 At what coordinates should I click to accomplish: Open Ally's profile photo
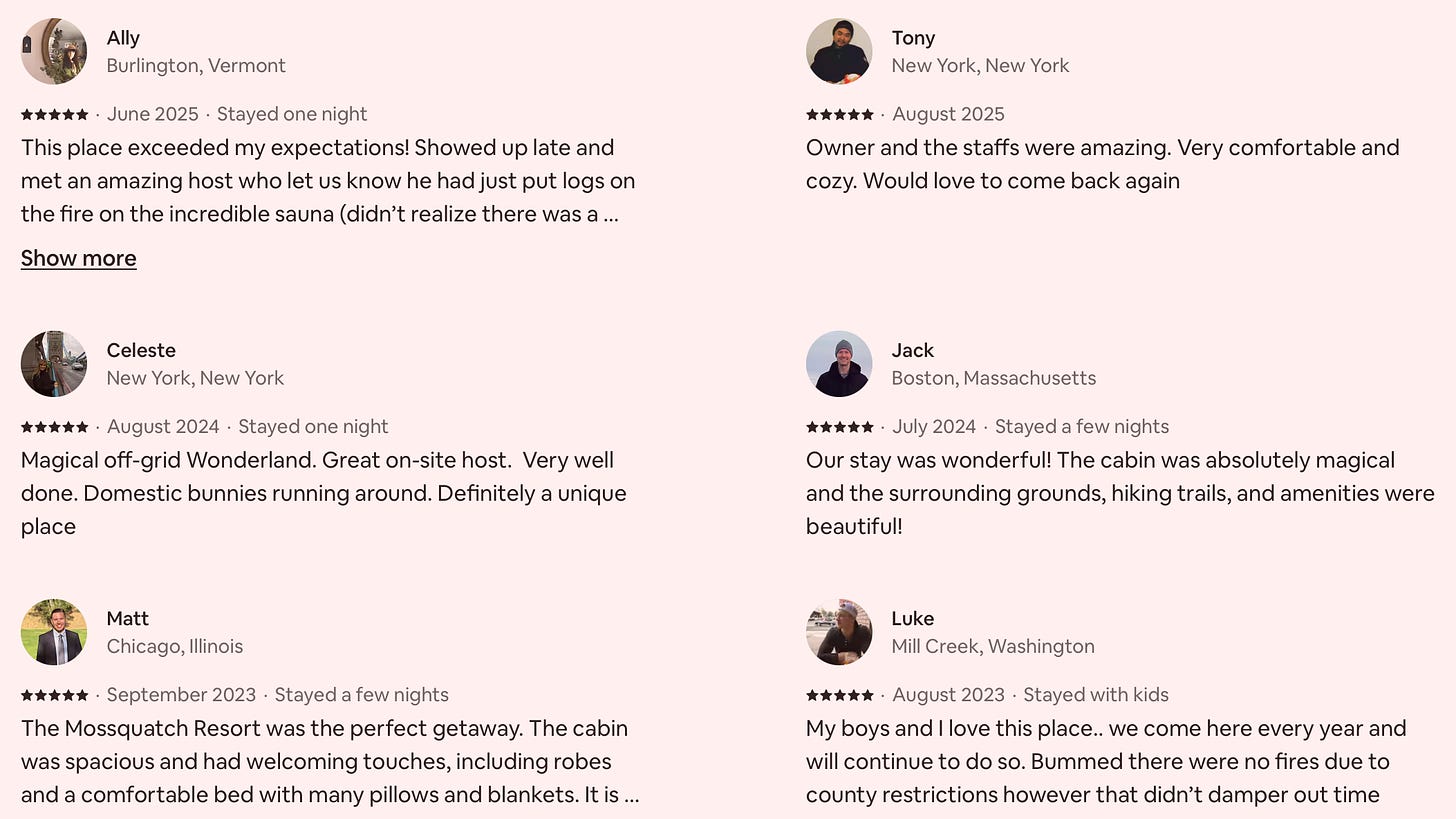pyautogui.click(x=54, y=51)
